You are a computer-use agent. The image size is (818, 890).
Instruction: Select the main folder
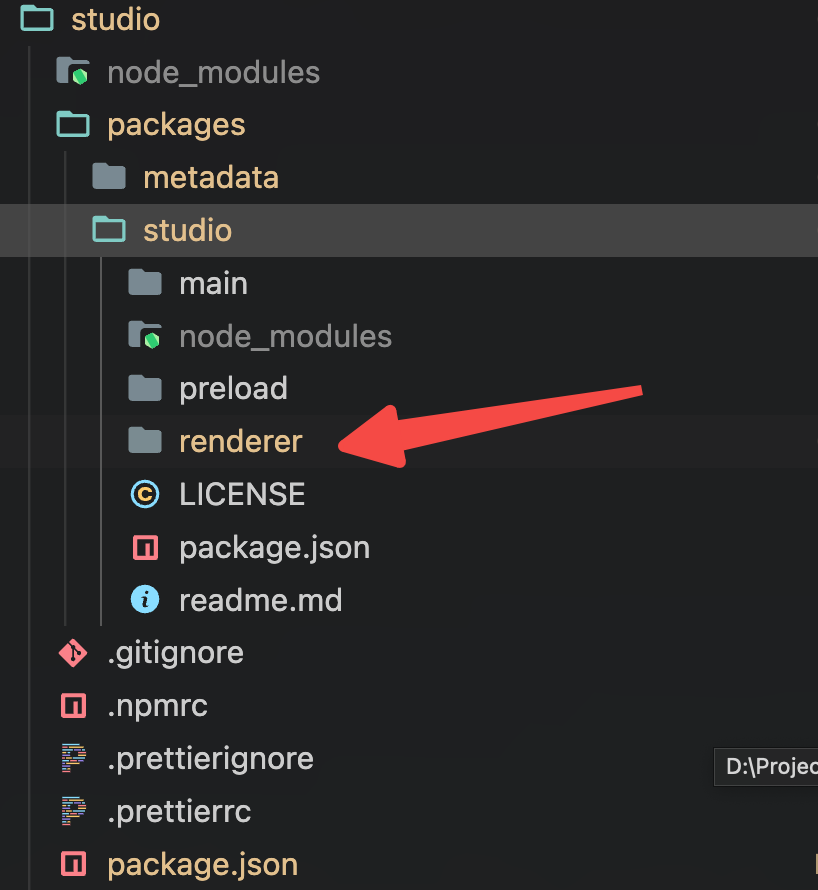click(213, 283)
